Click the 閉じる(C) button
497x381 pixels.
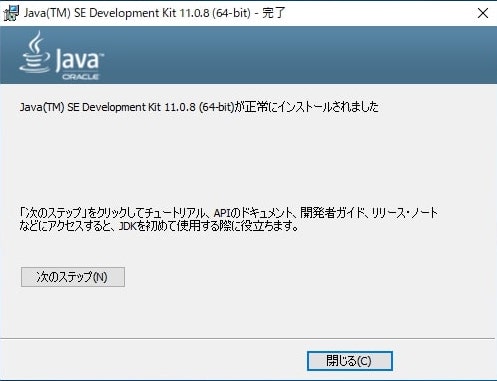(x=350, y=361)
